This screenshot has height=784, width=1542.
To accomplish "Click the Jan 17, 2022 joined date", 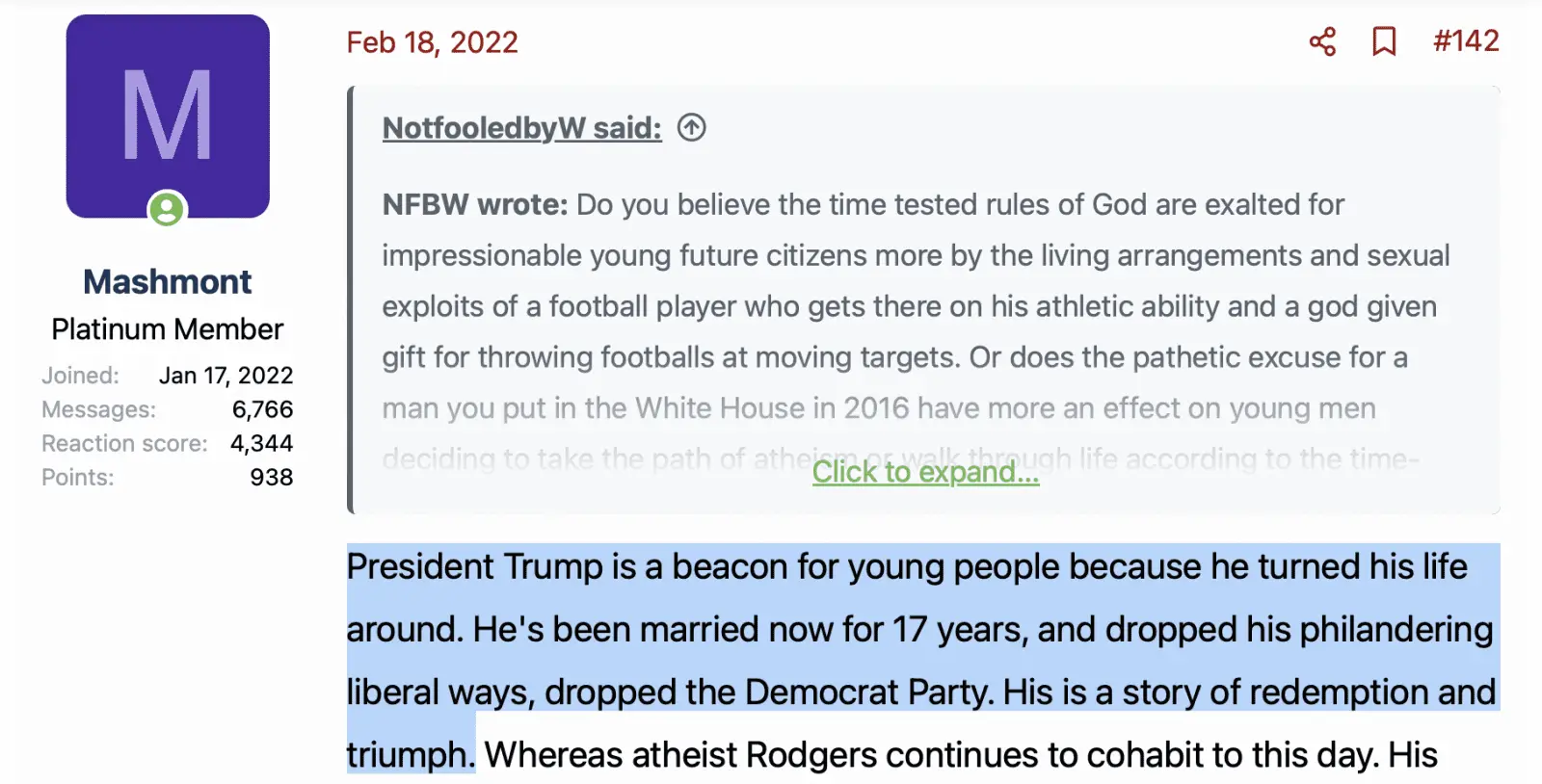I will coord(226,376).
